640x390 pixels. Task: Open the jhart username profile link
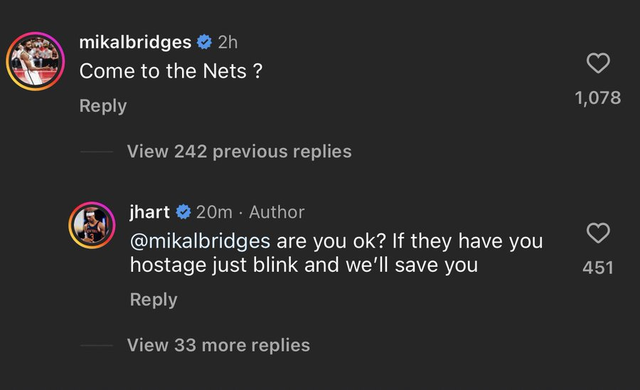(149, 212)
